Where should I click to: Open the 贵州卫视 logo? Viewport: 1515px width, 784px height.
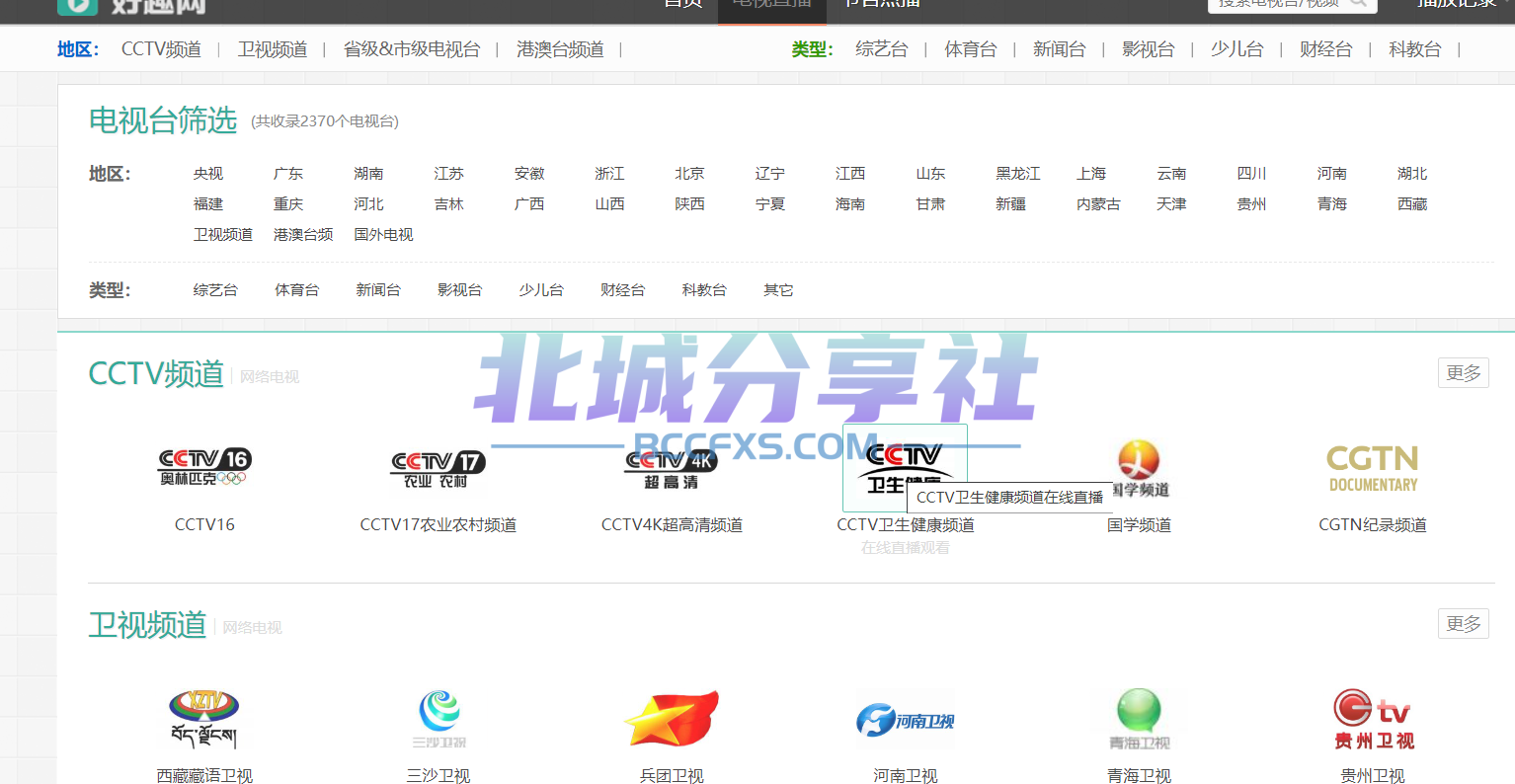pyautogui.click(x=1373, y=719)
